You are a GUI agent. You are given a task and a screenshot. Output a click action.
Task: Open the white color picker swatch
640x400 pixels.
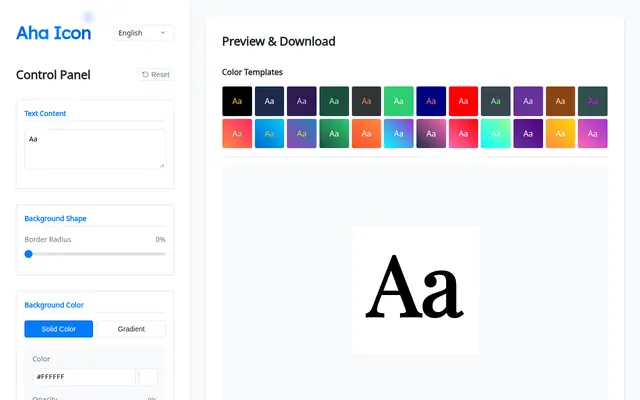tap(148, 377)
